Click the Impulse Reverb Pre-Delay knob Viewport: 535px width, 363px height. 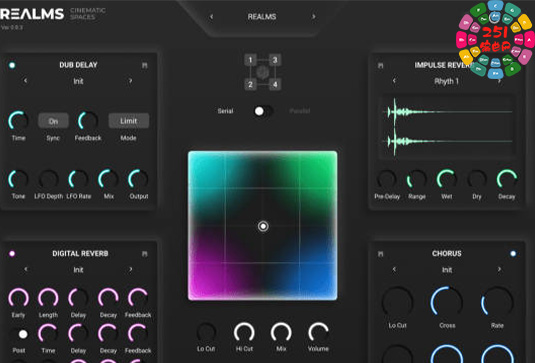coord(387,179)
